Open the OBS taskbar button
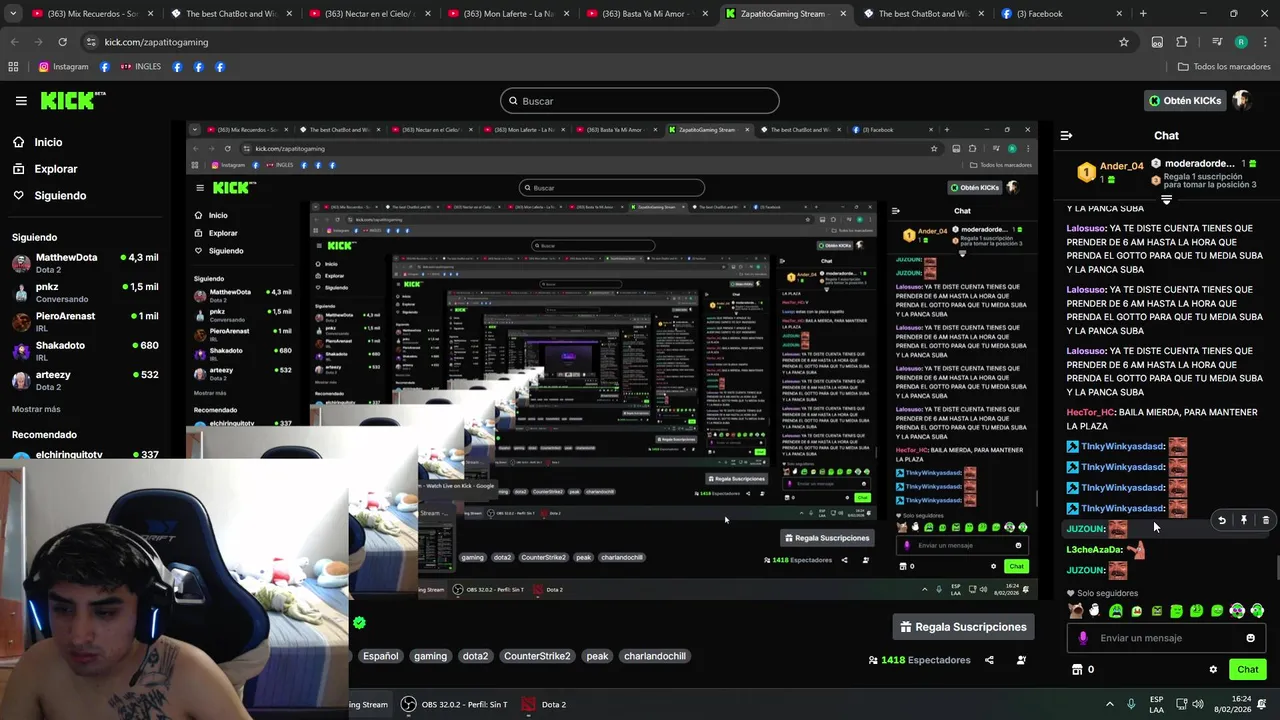1280x720 pixels. coord(454,704)
